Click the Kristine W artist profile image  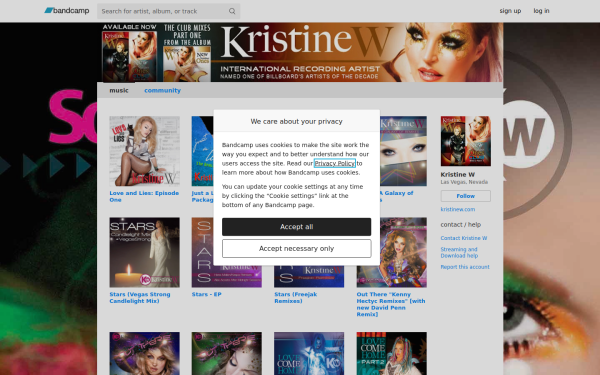tap(465, 141)
